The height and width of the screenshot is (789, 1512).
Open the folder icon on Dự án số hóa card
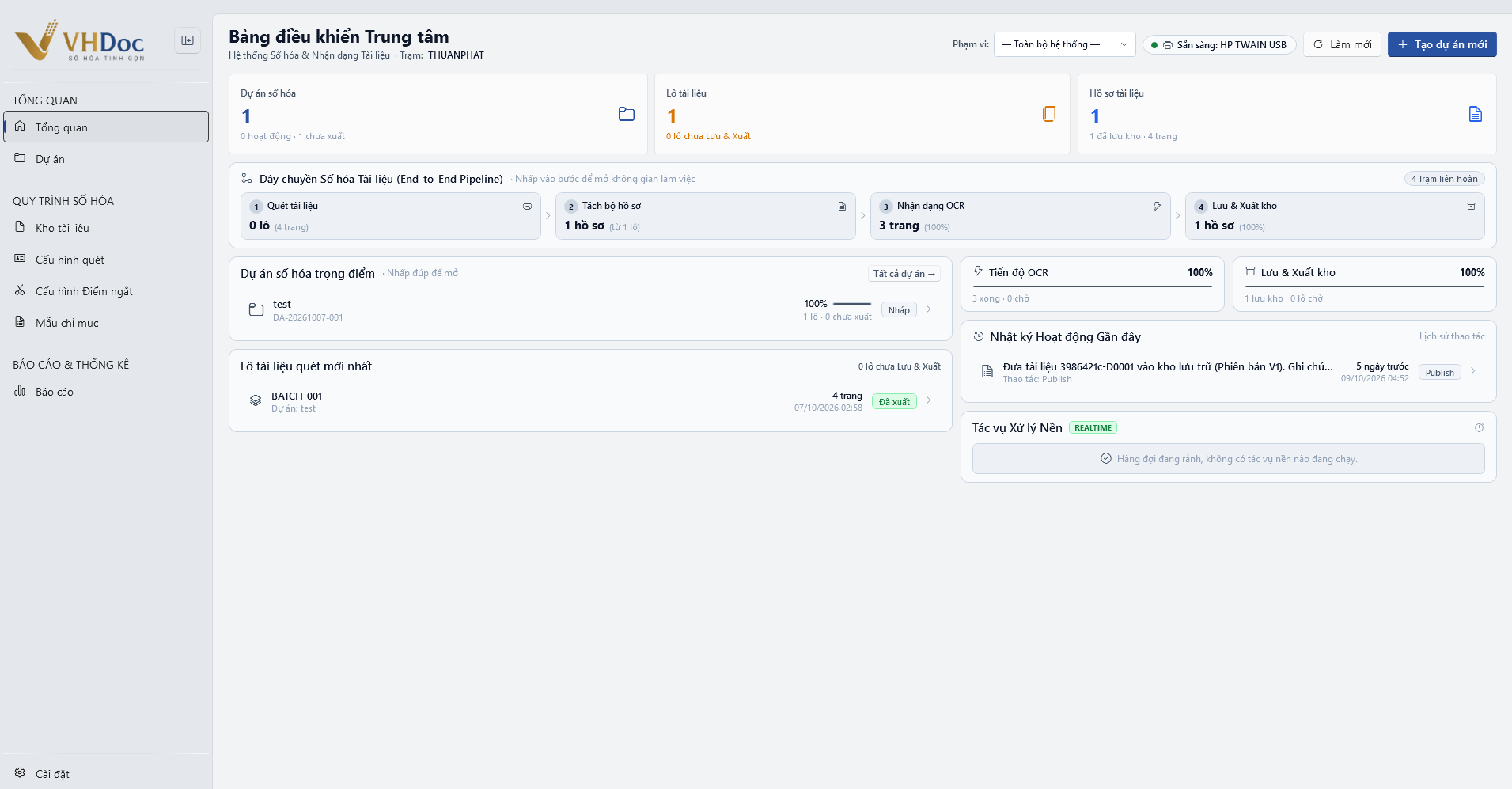point(627,114)
